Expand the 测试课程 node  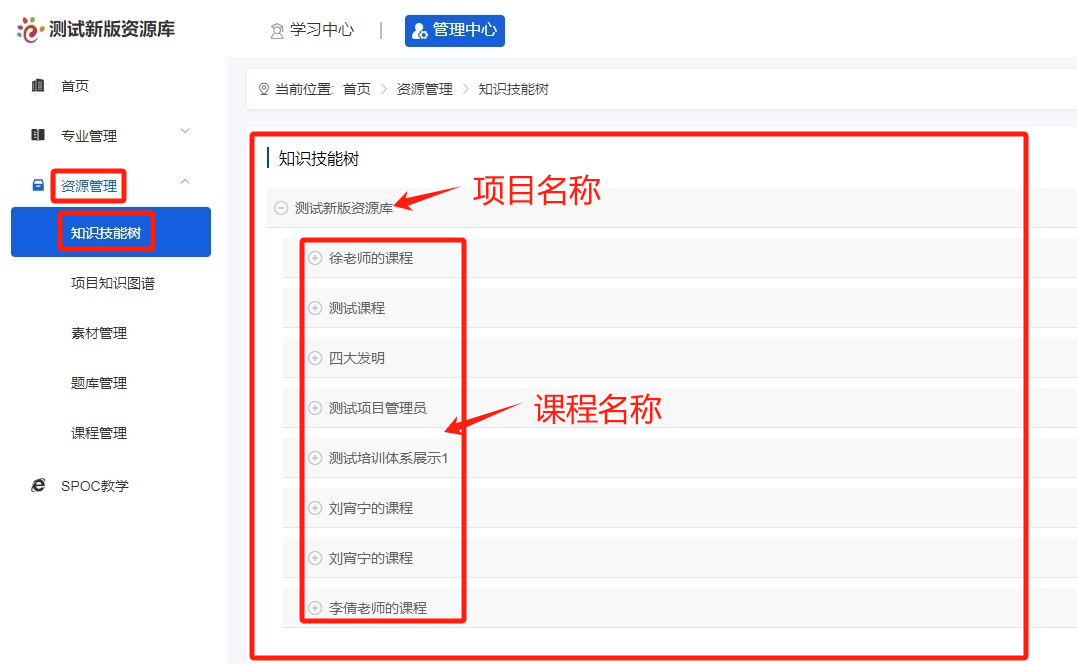[315, 308]
